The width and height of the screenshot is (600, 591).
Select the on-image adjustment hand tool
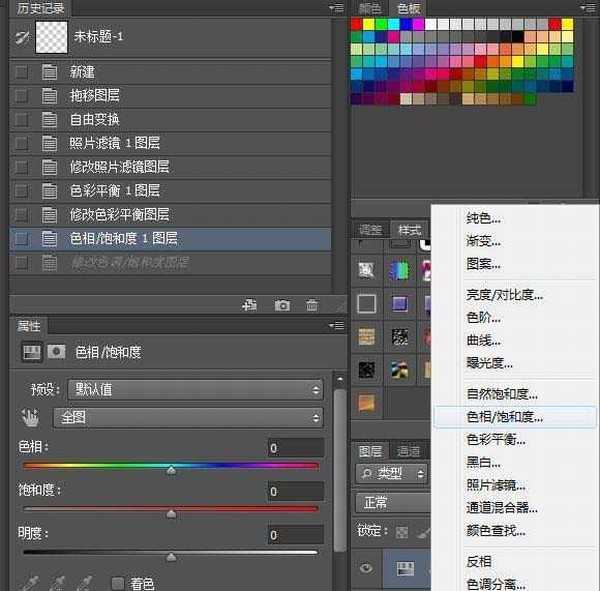31,417
